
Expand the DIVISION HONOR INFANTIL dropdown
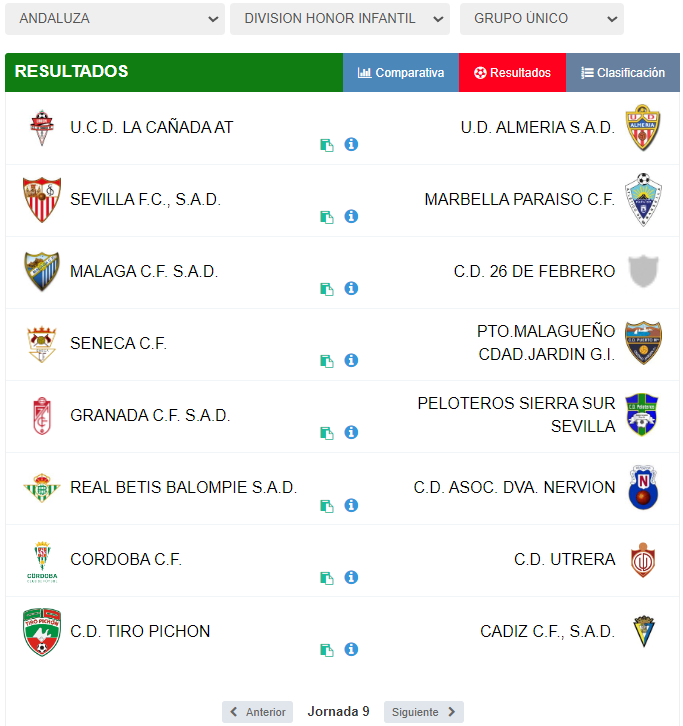click(x=340, y=19)
